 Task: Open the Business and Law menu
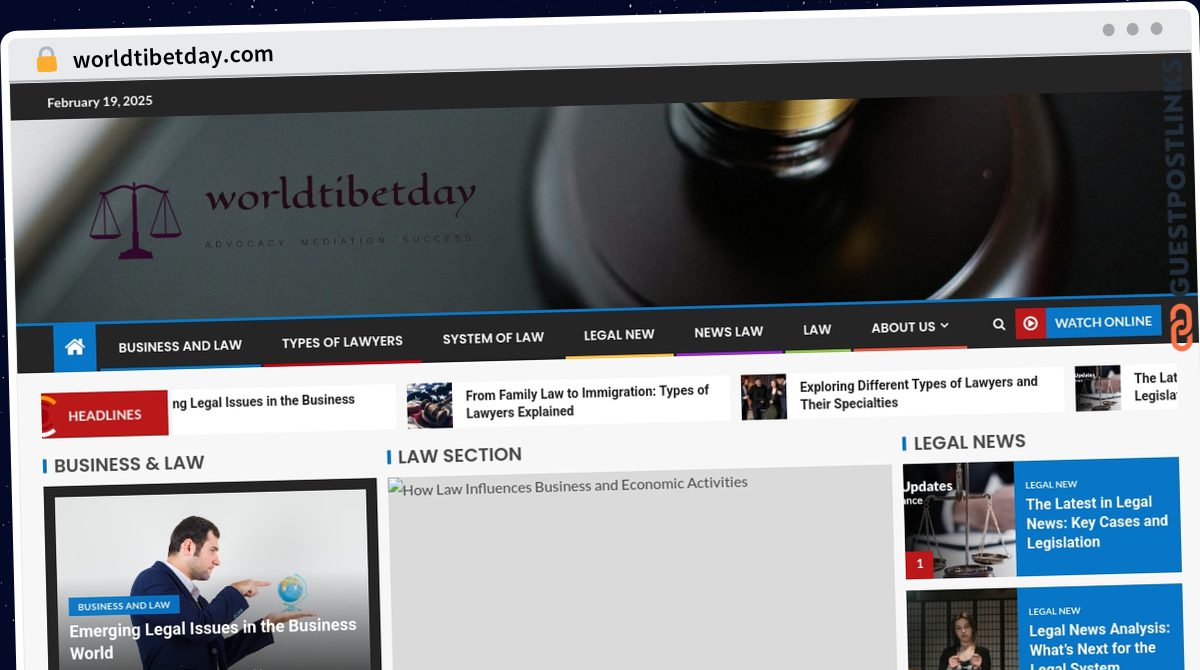point(180,346)
